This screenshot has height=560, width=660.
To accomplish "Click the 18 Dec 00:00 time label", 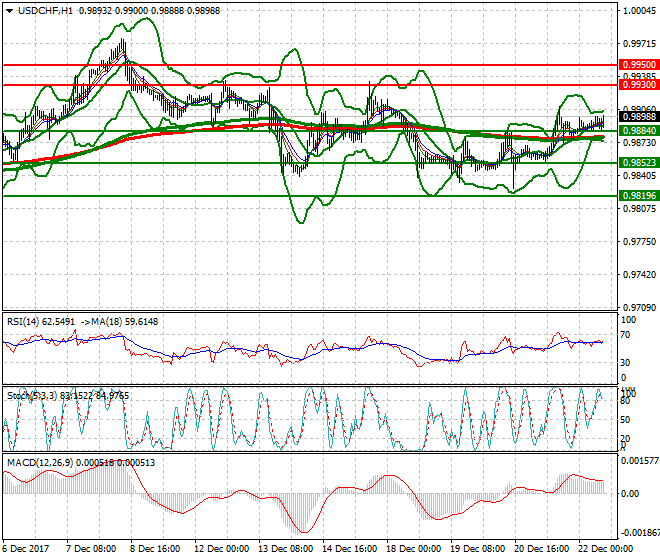I will 413,549.
